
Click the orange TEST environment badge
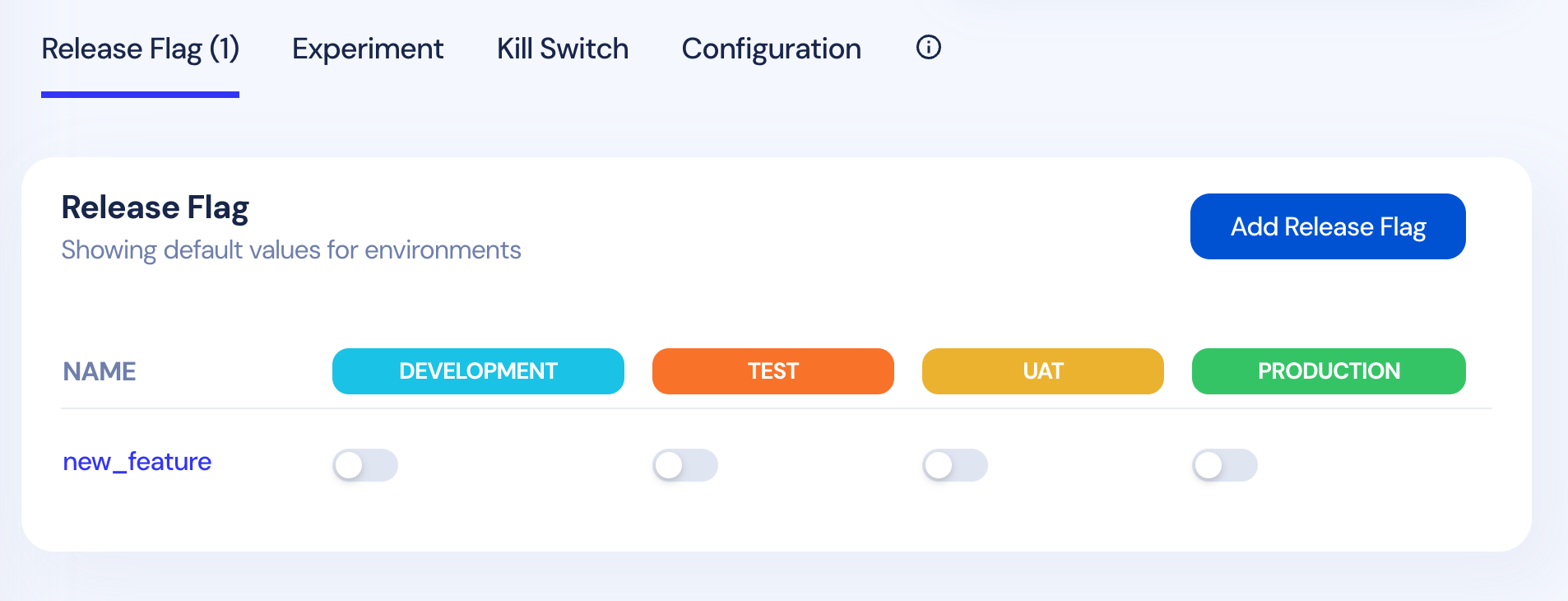(x=773, y=371)
